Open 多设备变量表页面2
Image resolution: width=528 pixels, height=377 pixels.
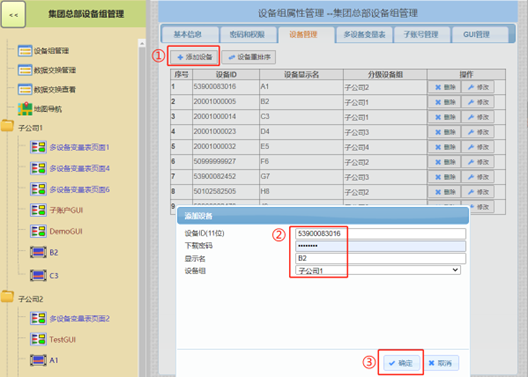[x=70, y=318]
